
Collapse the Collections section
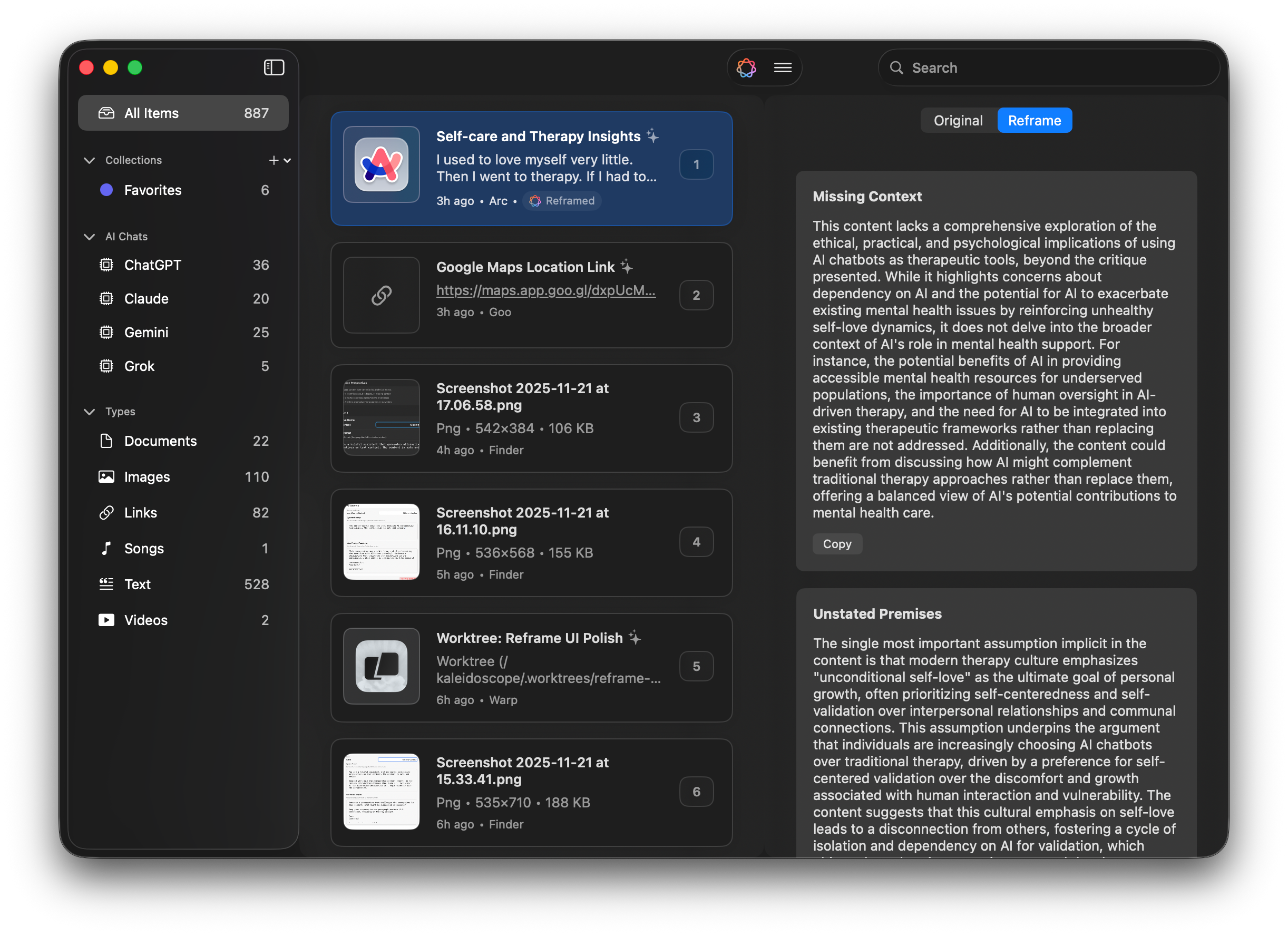click(x=89, y=160)
